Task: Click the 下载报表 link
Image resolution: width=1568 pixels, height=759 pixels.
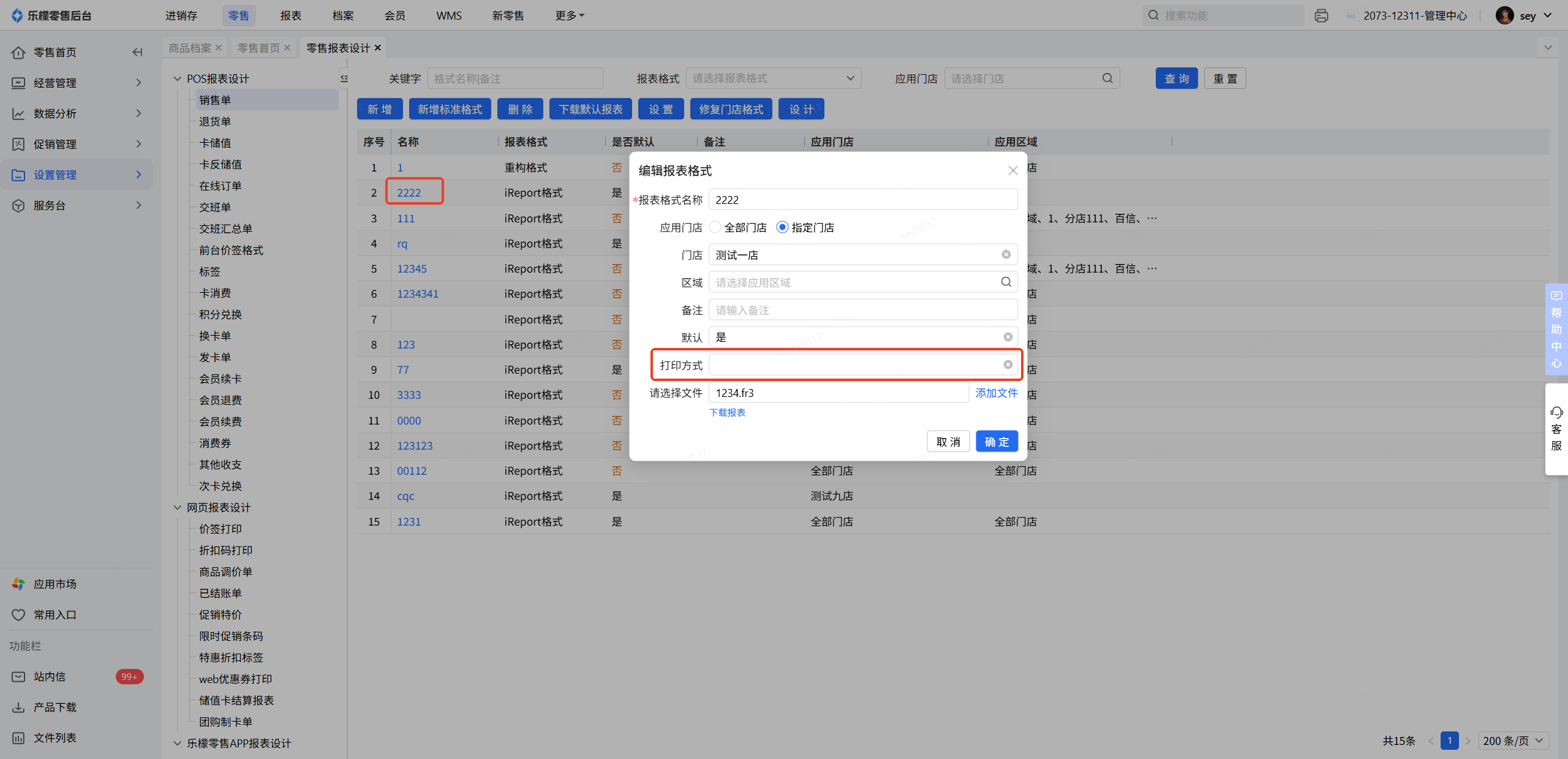Action: tap(727, 412)
